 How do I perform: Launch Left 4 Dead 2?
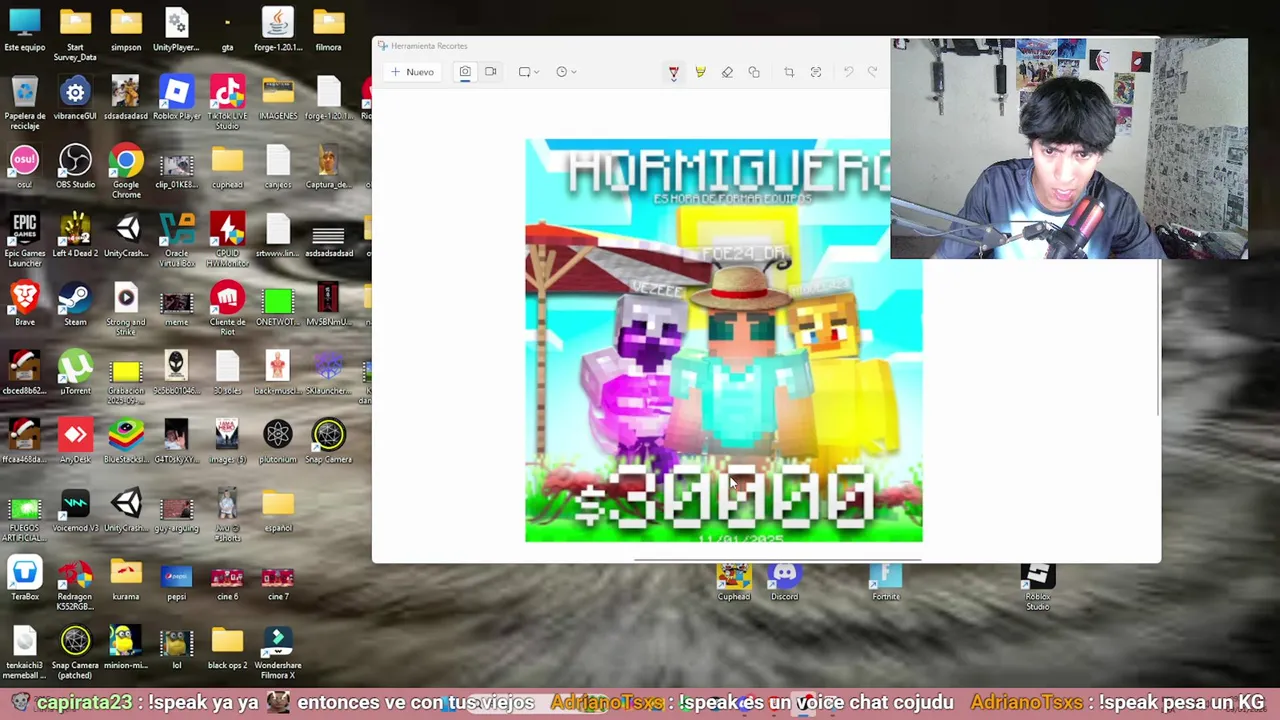coord(75,235)
